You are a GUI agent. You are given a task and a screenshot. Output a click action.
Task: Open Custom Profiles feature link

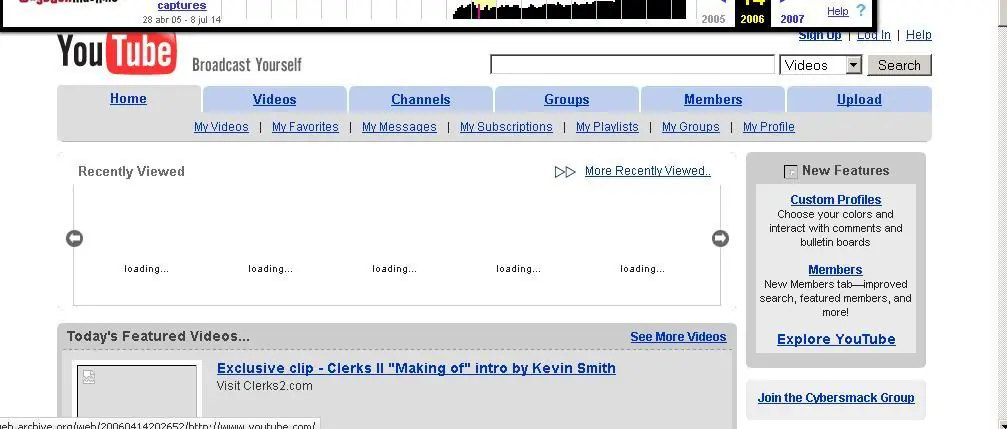(x=836, y=200)
